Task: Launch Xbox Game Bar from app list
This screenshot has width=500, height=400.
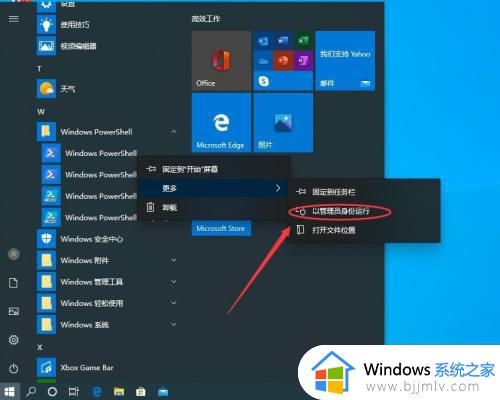Action: click(x=107, y=368)
